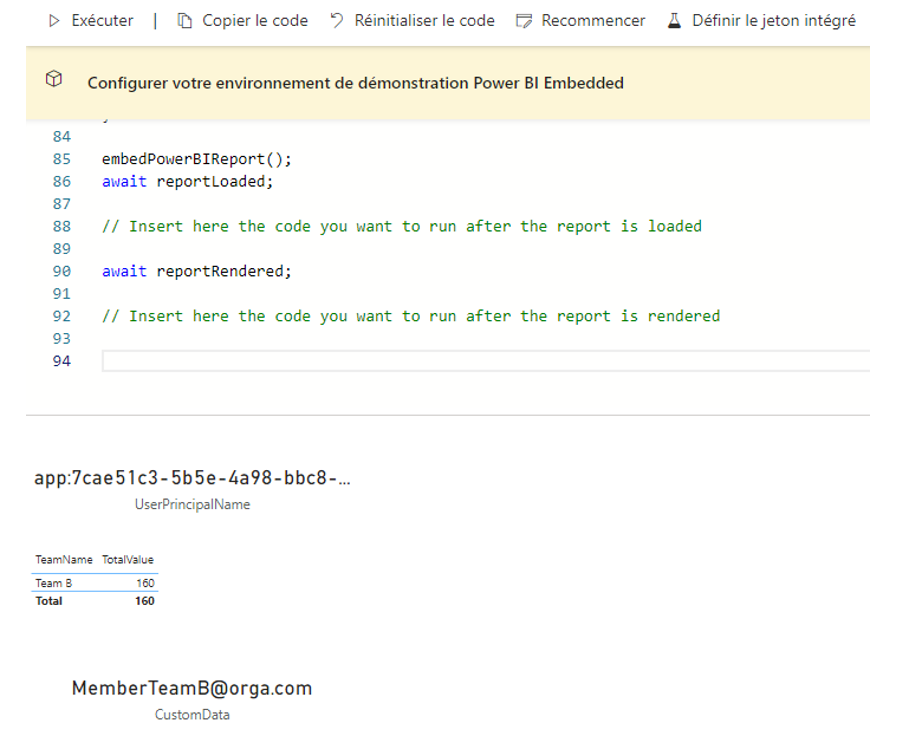Click line number 94 in the gutter
The image size is (897, 744).
click(x=62, y=361)
